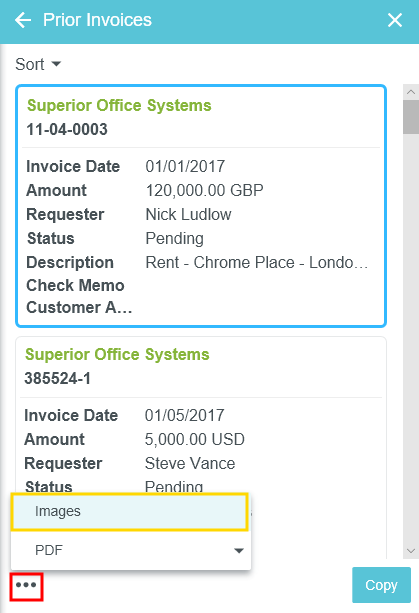
Task: Go back using the left arrow icon
Action: (23, 20)
